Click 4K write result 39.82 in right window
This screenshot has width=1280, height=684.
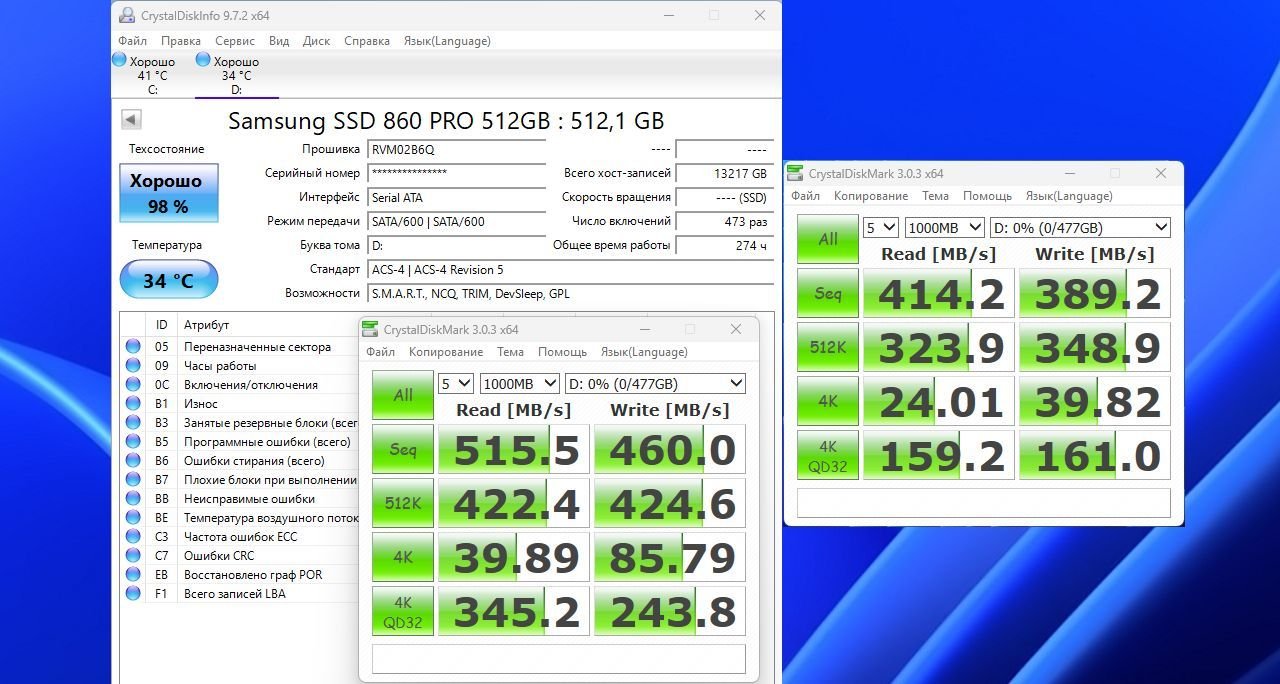pos(1095,401)
